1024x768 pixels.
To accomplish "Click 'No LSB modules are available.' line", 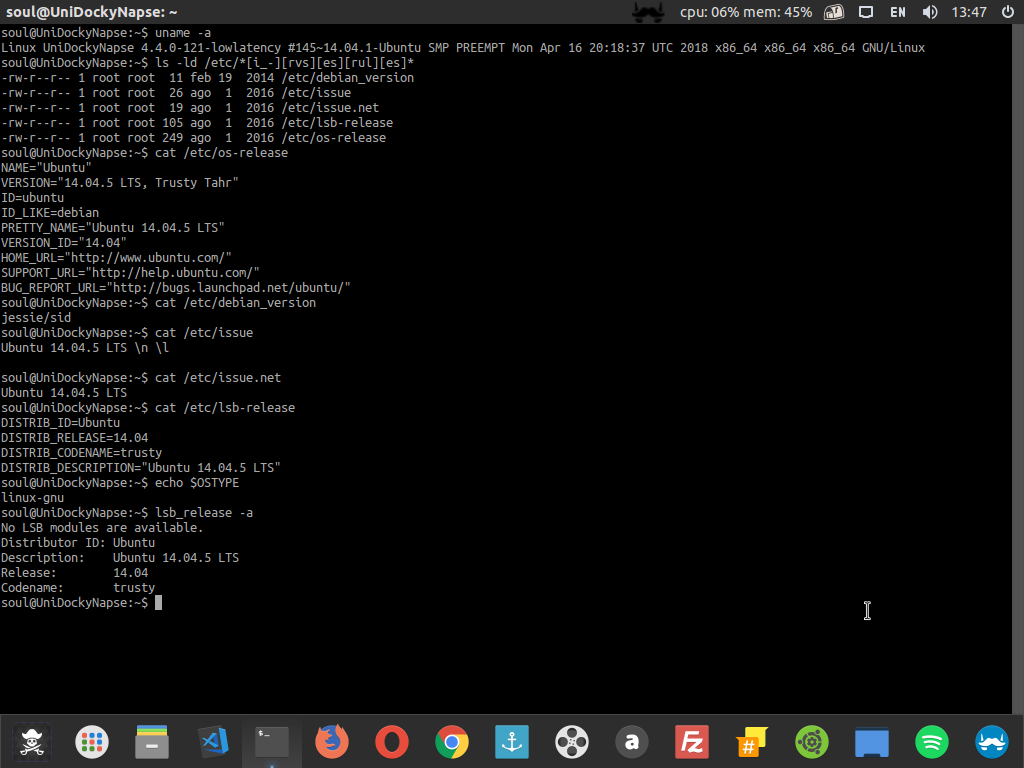I will coord(102,528).
